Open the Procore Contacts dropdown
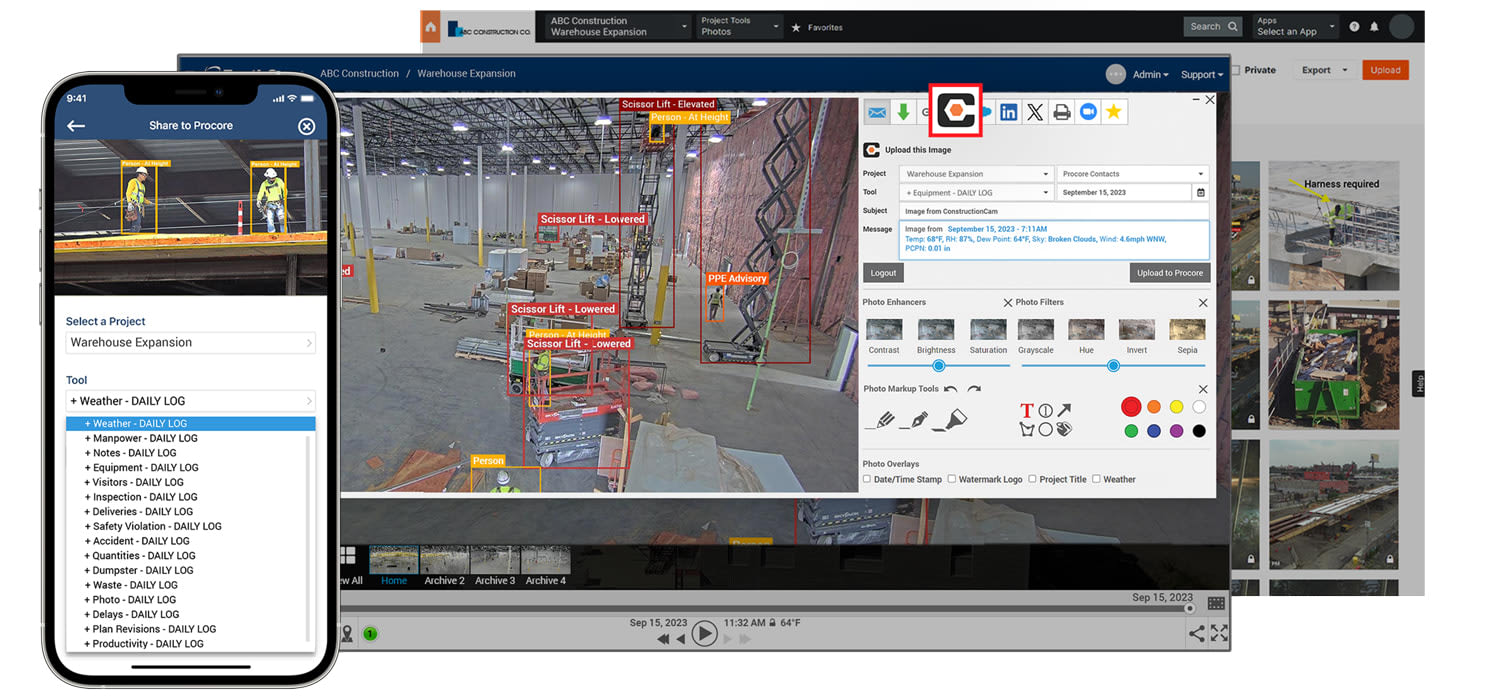 point(1133,174)
